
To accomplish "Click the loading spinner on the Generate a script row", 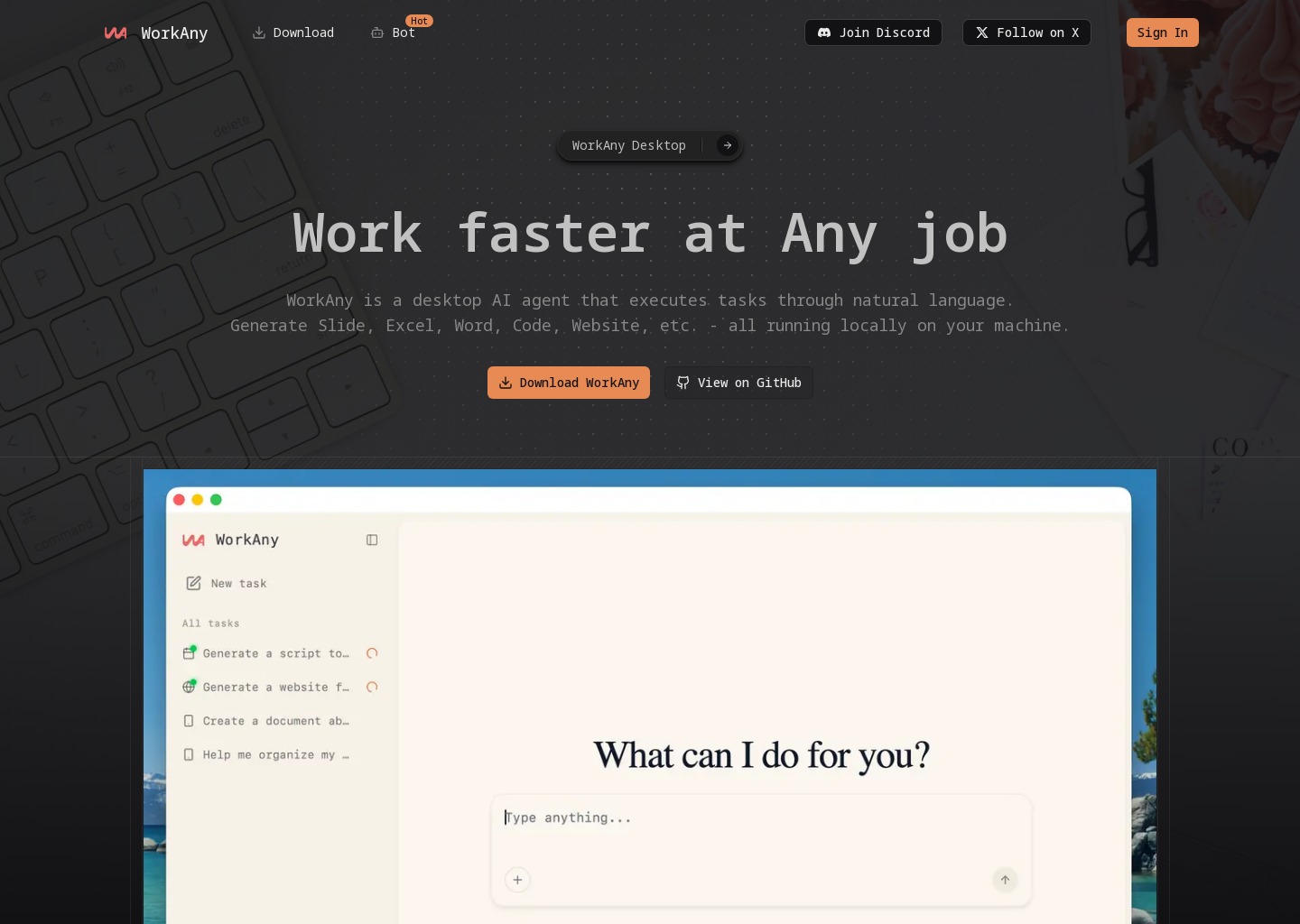I will pos(372,653).
